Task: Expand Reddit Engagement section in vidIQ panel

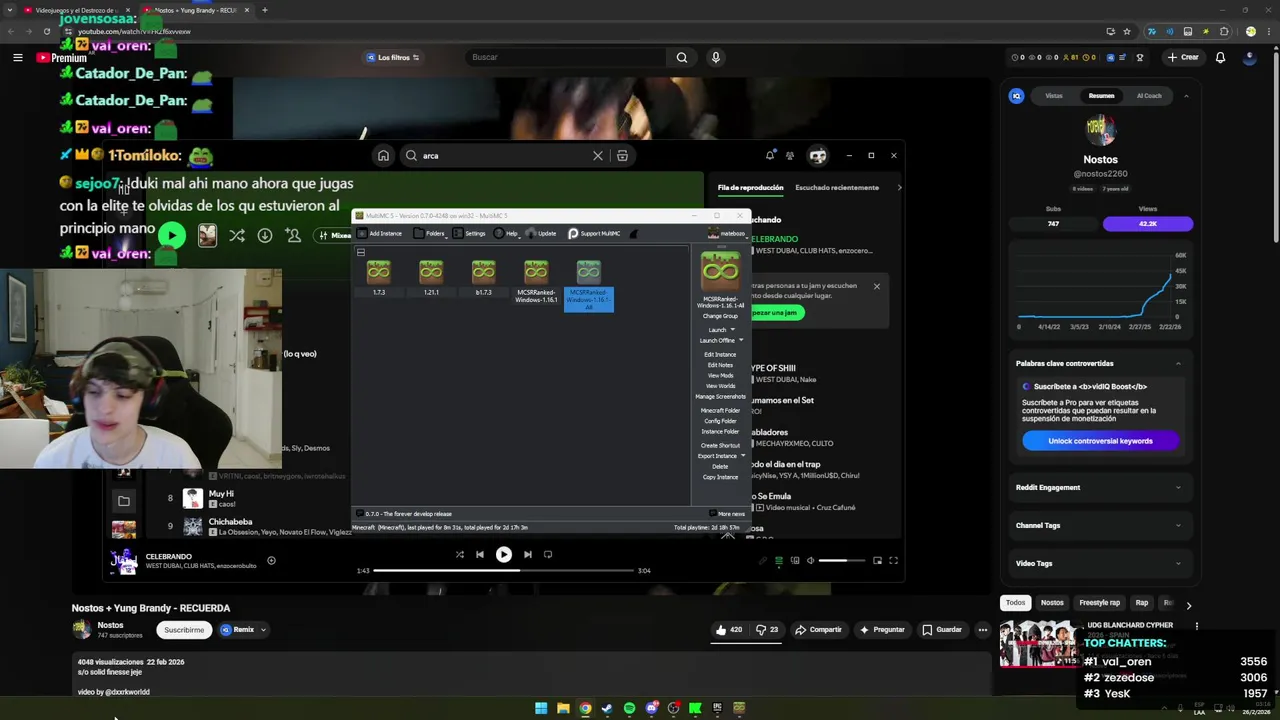Action: click(x=1099, y=488)
